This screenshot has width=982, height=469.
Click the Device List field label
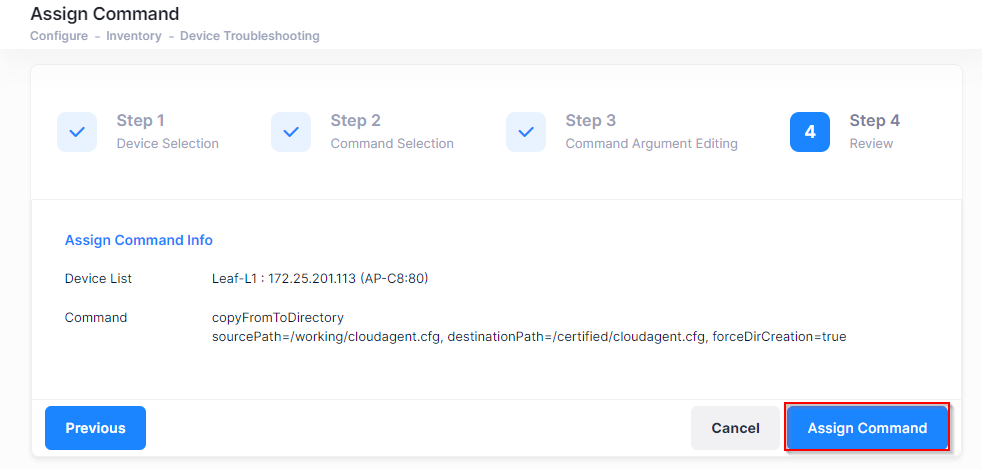(98, 278)
